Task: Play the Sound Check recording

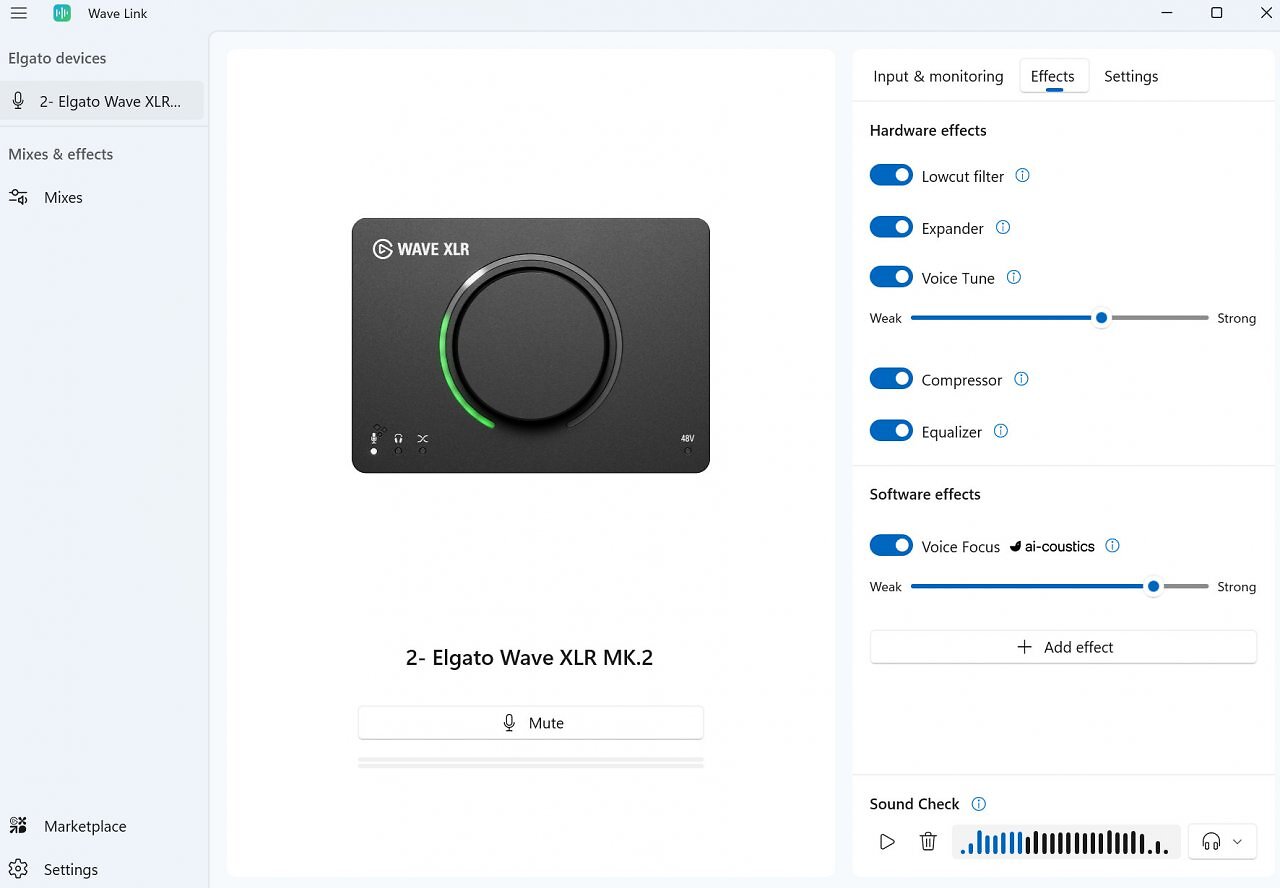Action: (x=887, y=842)
